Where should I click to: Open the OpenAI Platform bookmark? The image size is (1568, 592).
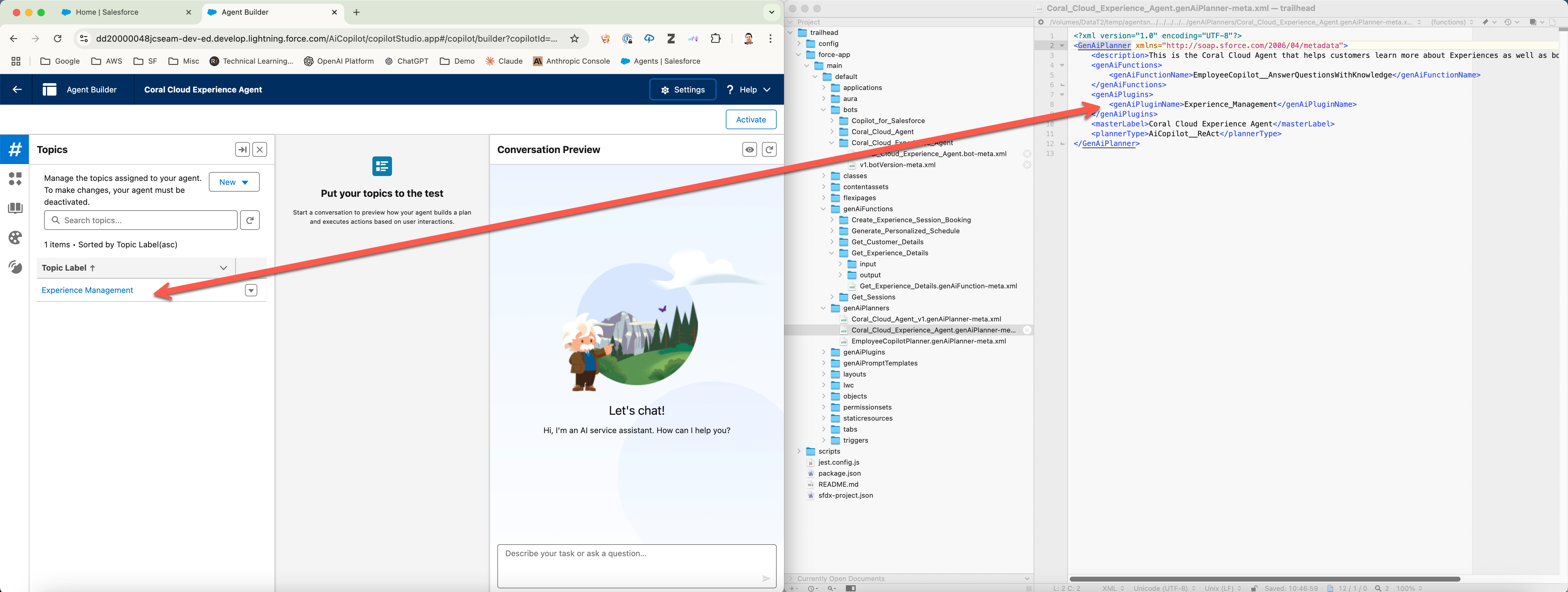click(339, 61)
